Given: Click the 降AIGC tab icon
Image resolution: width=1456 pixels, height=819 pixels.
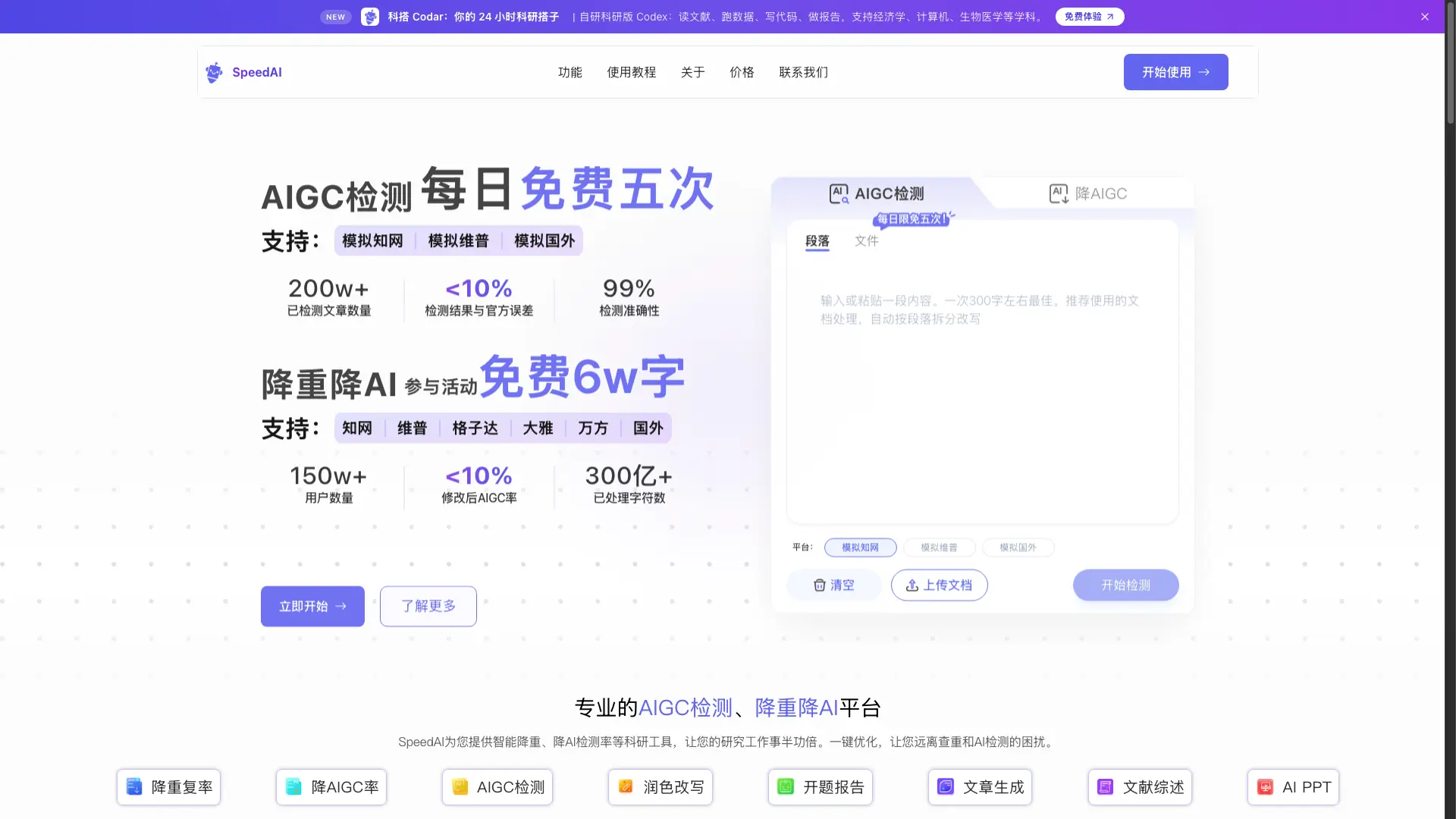Looking at the screenshot, I should click(1059, 194).
